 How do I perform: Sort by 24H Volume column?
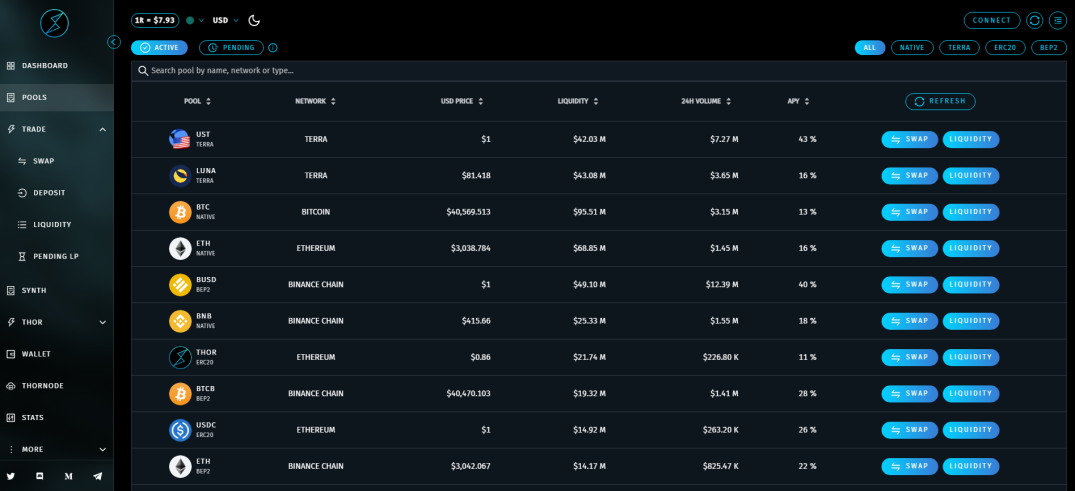706,101
